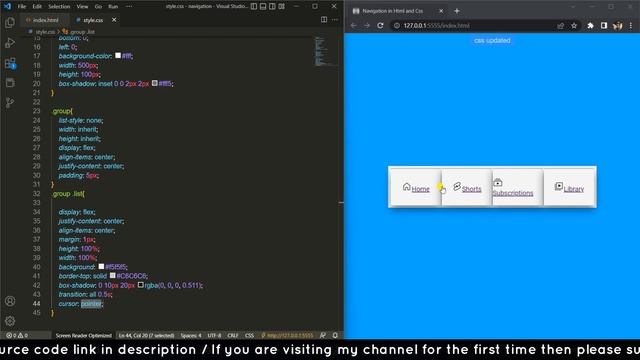This screenshot has height=360, width=640.
Task: Open notifications bell in status bar
Action: coord(335,336)
